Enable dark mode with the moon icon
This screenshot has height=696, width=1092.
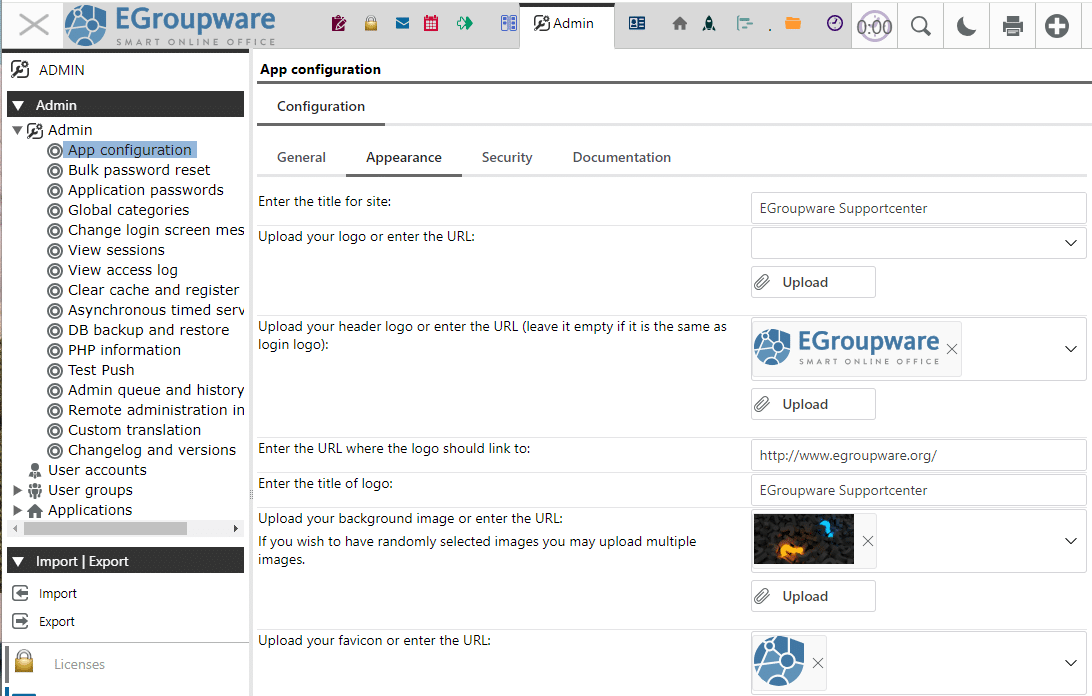[966, 24]
